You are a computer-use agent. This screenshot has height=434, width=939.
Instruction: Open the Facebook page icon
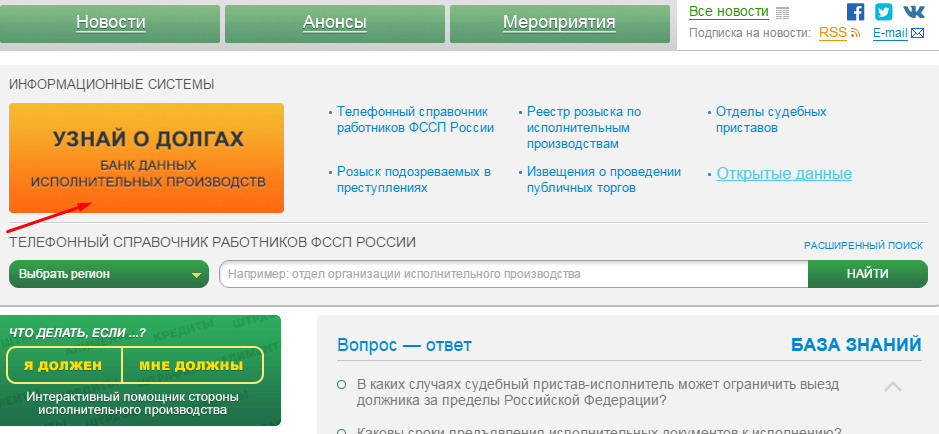click(x=855, y=12)
